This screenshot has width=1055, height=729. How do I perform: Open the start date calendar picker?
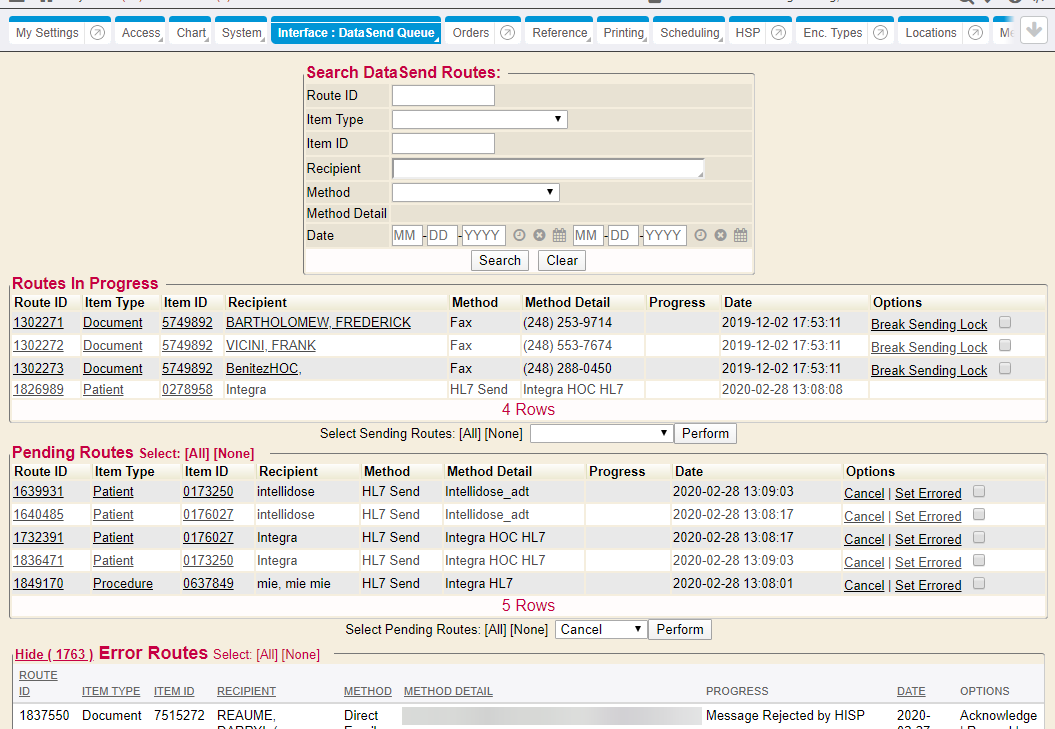coord(560,236)
